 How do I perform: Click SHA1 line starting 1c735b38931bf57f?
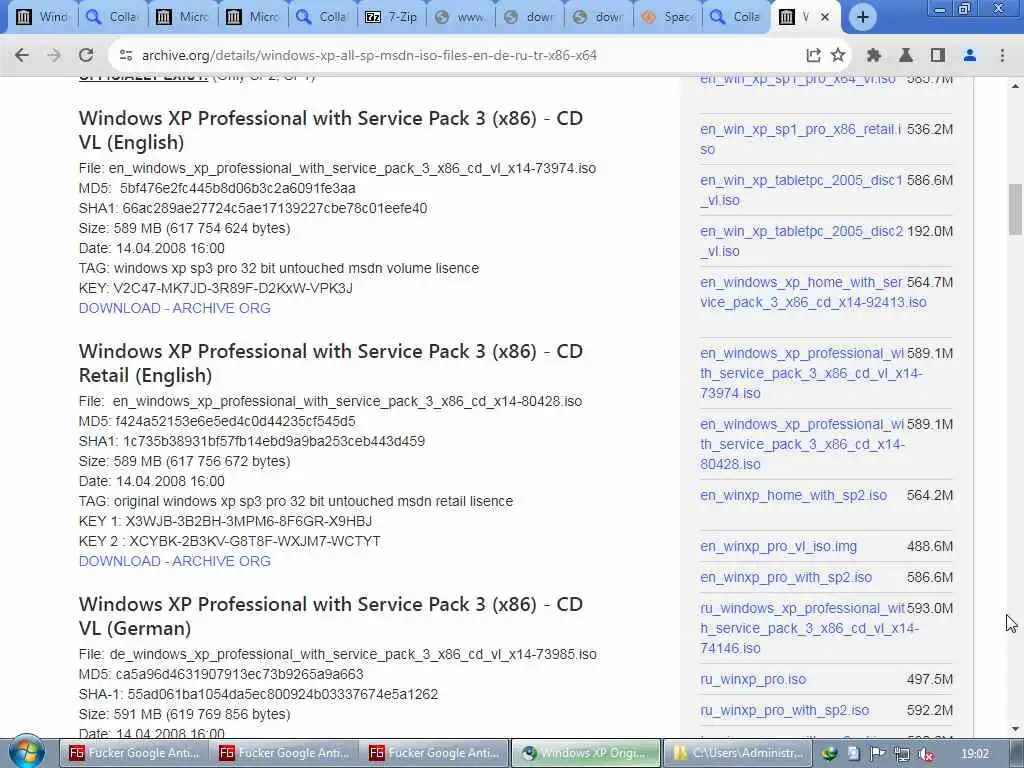pos(252,441)
